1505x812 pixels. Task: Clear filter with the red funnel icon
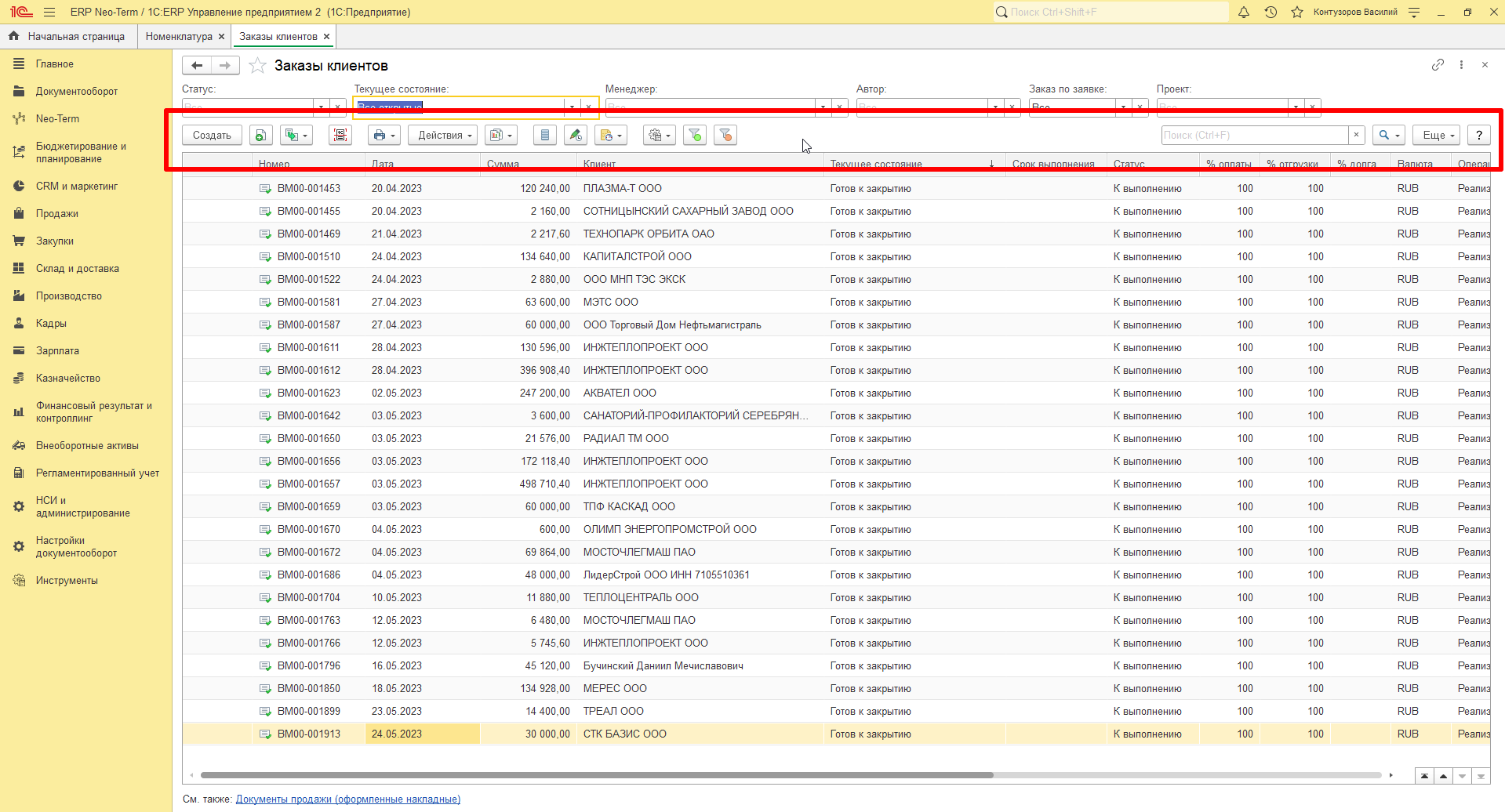click(725, 136)
